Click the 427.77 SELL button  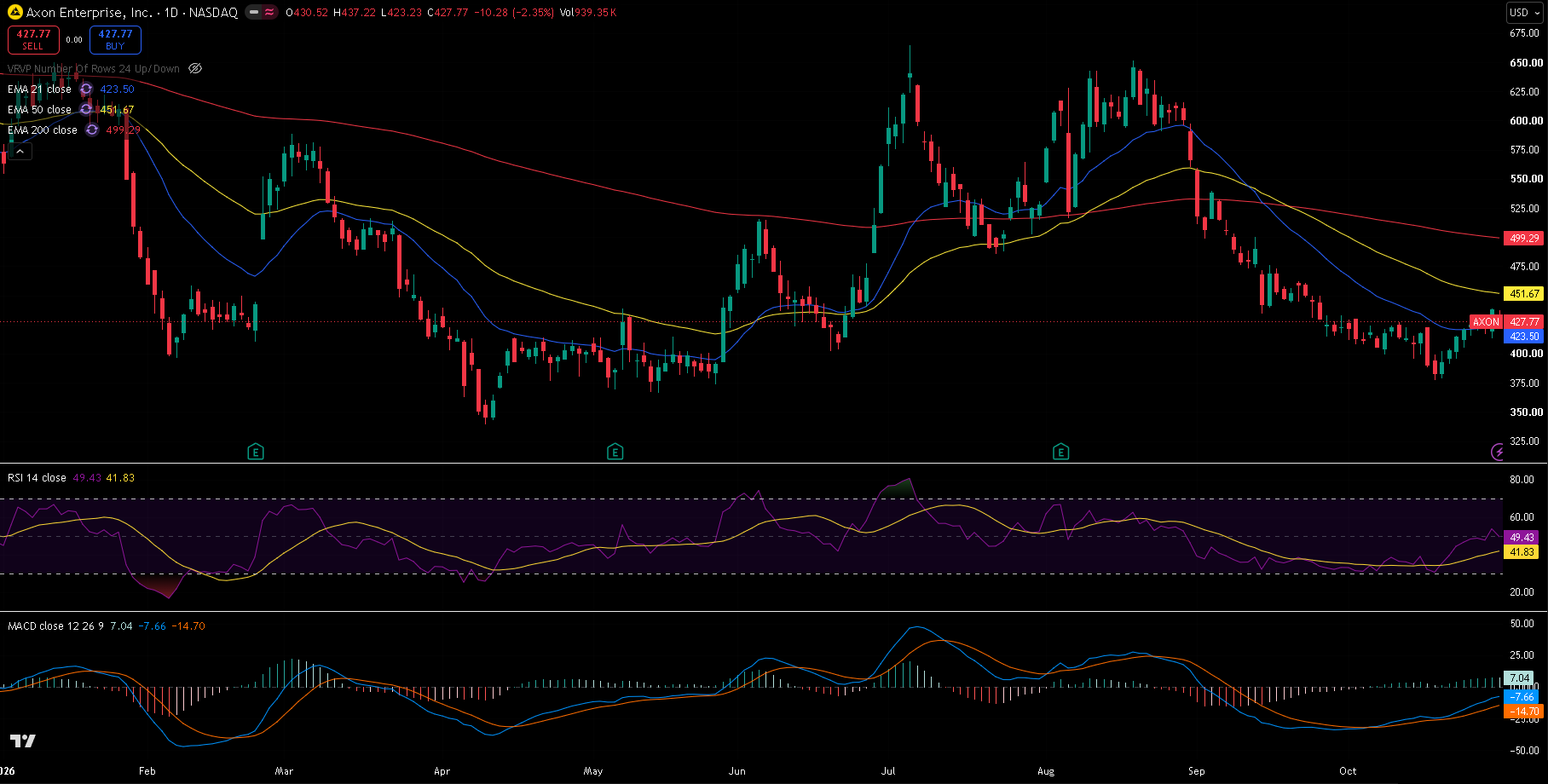33,39
